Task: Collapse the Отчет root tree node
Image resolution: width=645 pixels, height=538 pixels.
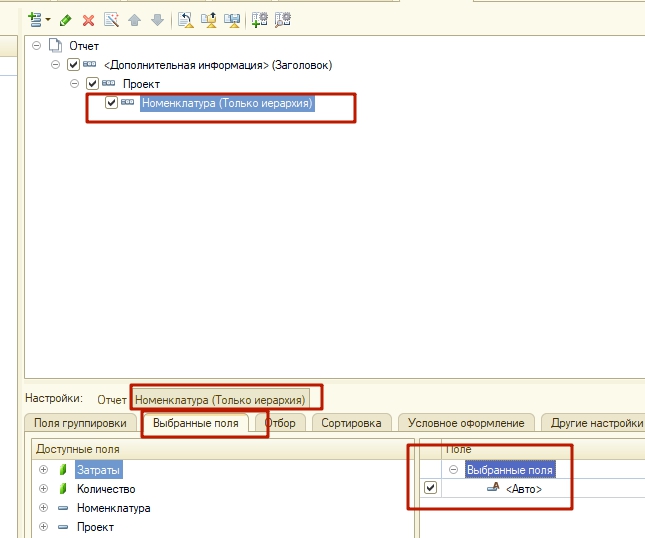Action: click(x=37, y=46)
